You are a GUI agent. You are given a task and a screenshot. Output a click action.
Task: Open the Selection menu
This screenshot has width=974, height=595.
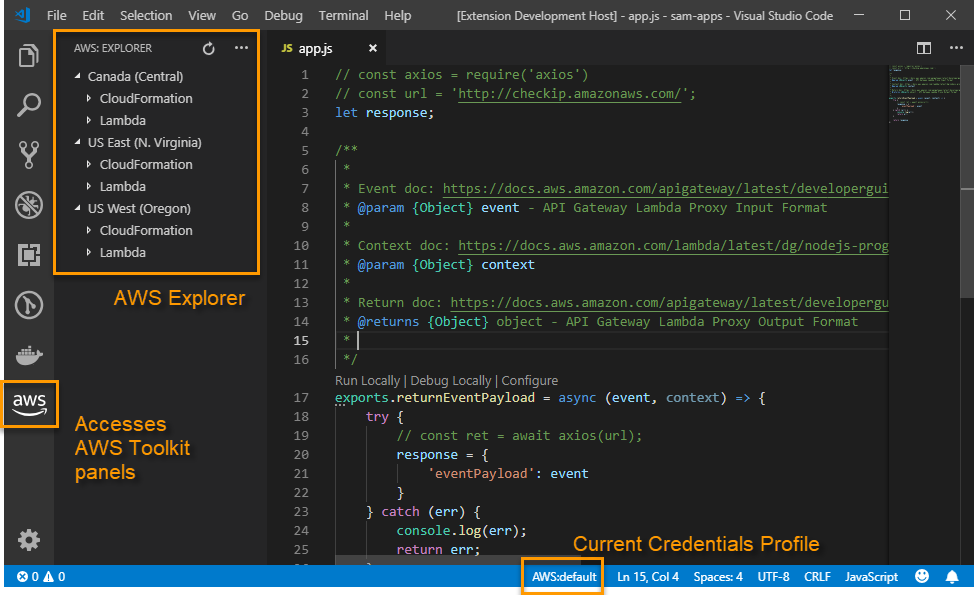click(x=145, y=16)
